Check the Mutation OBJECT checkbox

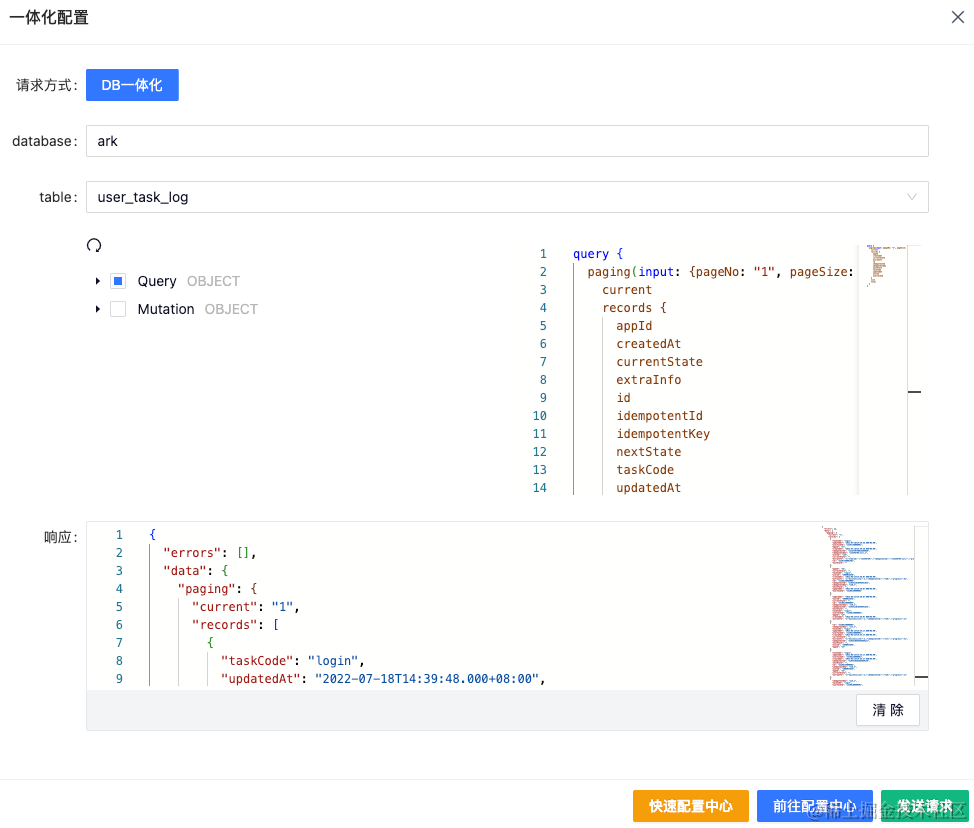coord(118,309)
